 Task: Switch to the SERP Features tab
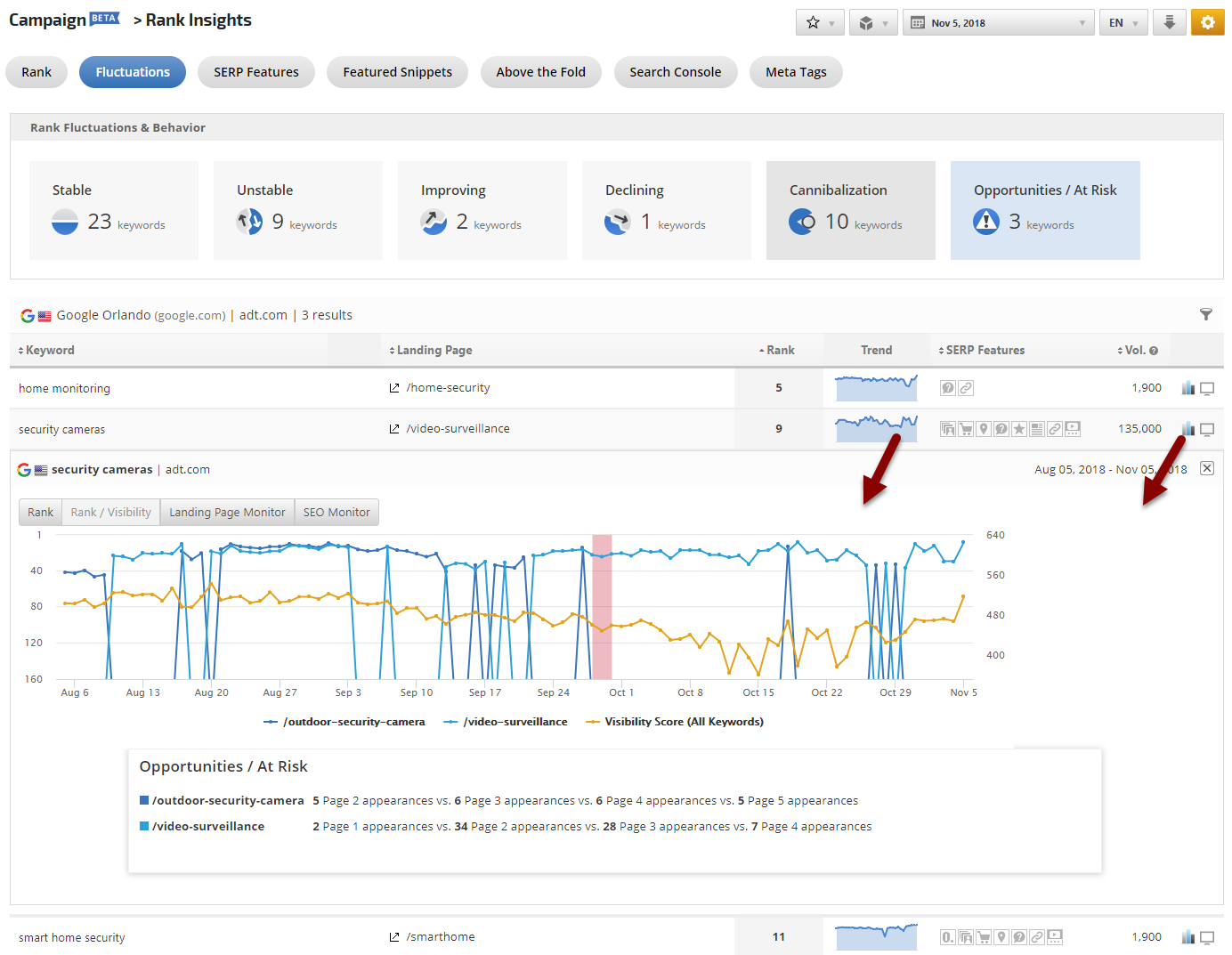256,72
